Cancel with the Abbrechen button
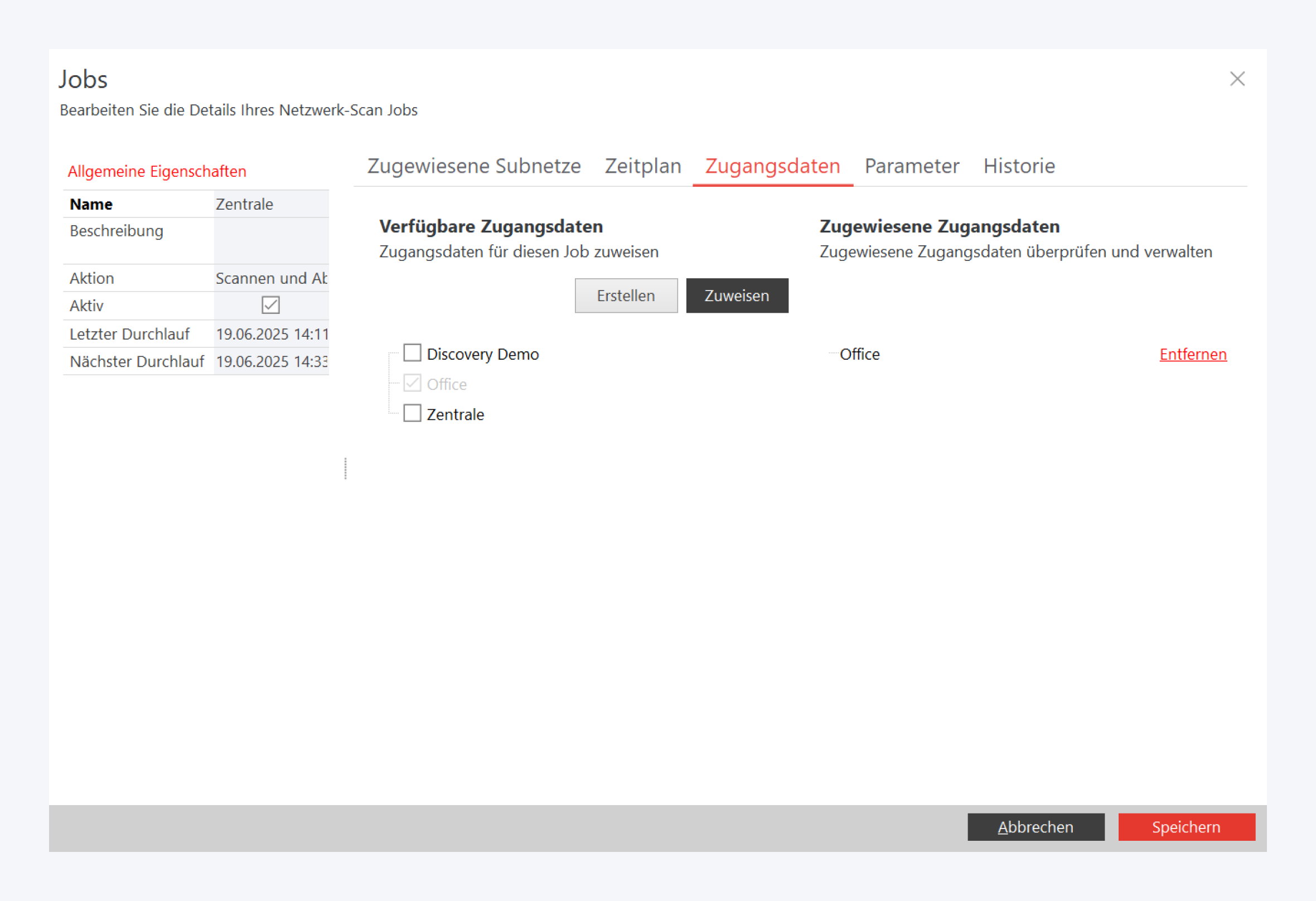This screenshot has height=901, width=1316. [x=1036, y=827]
